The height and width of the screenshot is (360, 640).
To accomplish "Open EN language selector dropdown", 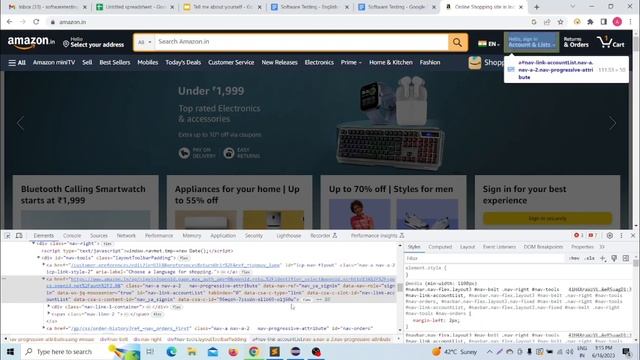I will tap(489, 44).
